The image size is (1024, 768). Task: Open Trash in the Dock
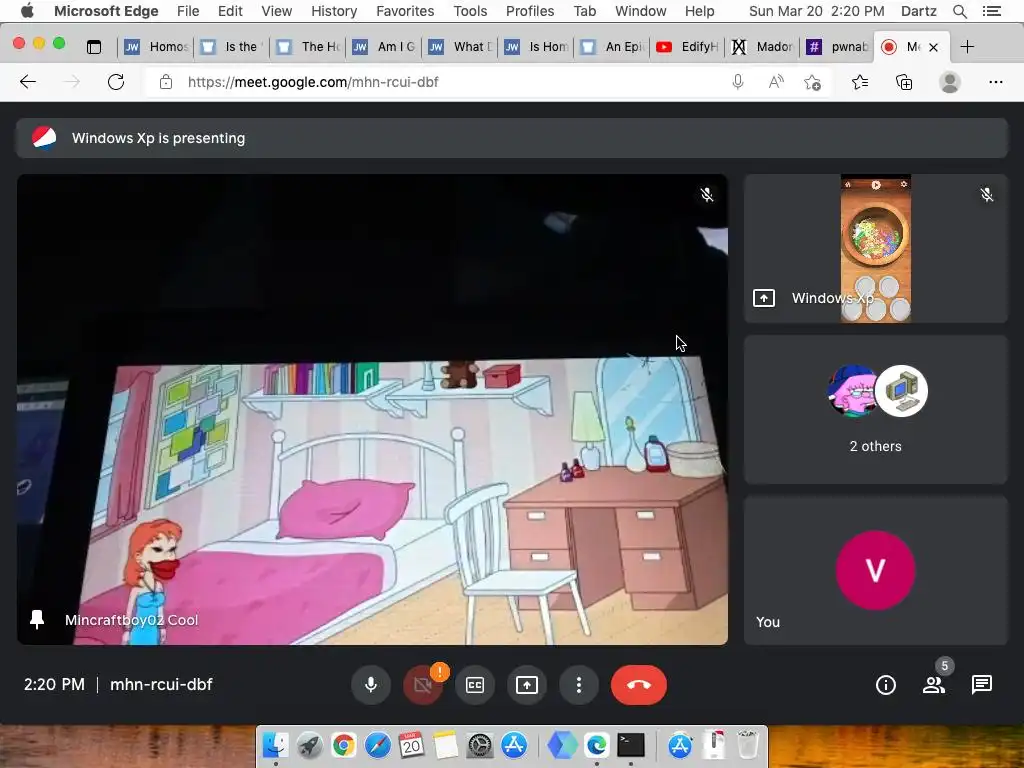[748, 744]
